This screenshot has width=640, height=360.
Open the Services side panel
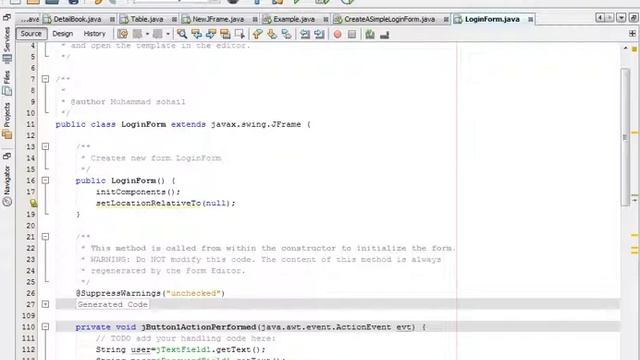7,45
